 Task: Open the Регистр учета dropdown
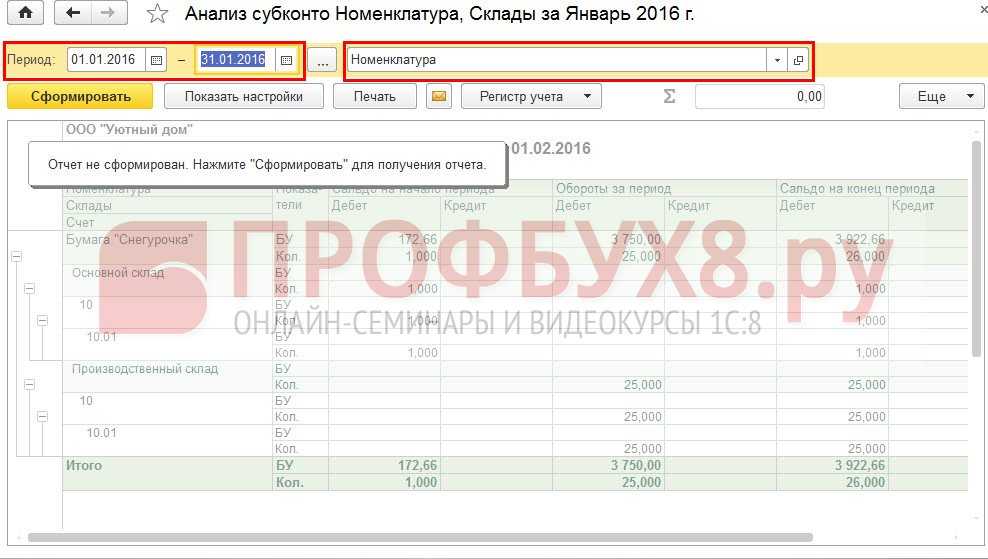(x=531, y=96)
